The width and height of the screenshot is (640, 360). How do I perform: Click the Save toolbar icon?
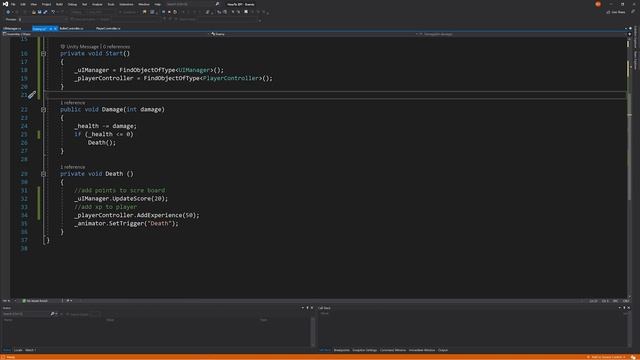40,12
